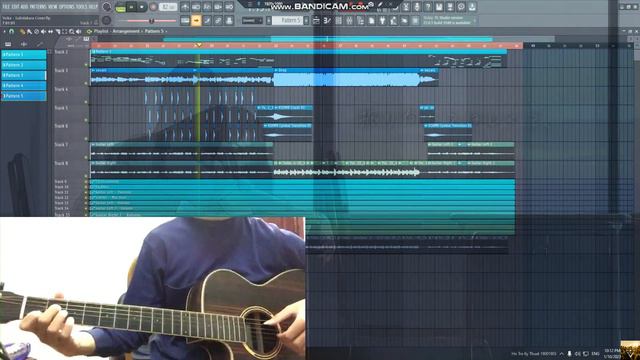Mute Track 4 using its green dot
This screenshot has height=360, width=640.
[x=86, y=102]
